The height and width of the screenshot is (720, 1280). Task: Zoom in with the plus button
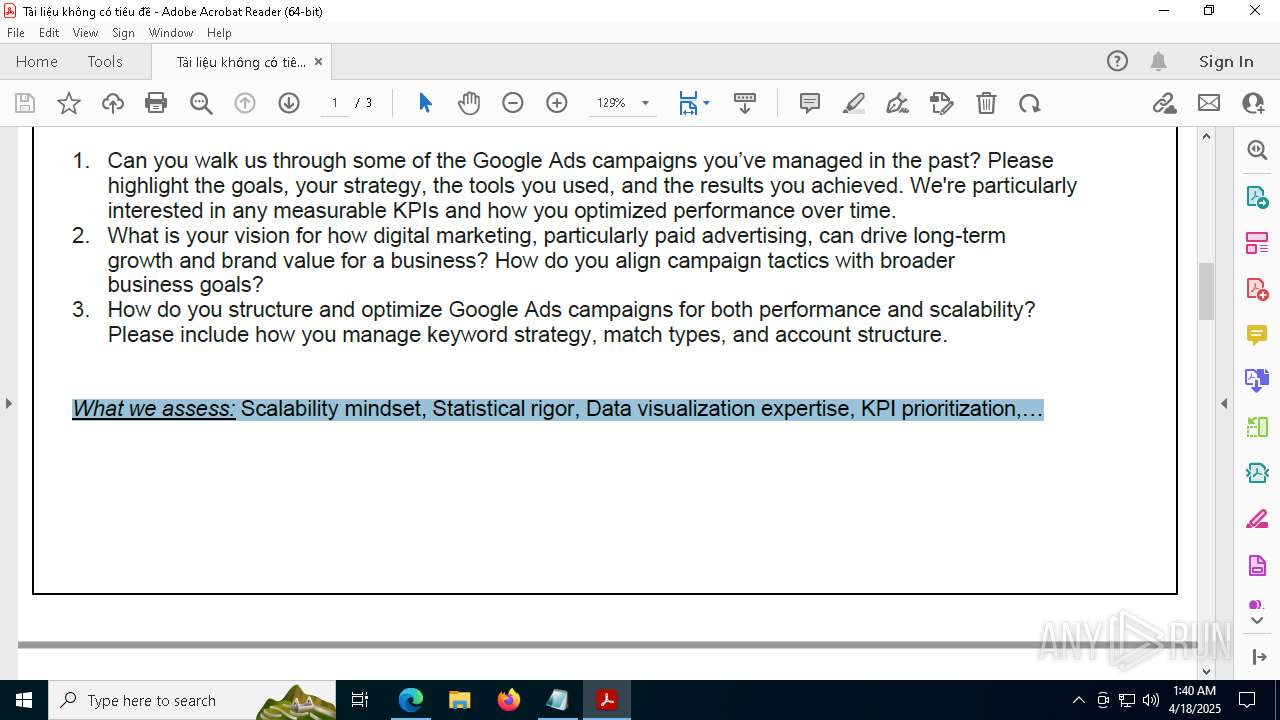(x=557, y=103)
